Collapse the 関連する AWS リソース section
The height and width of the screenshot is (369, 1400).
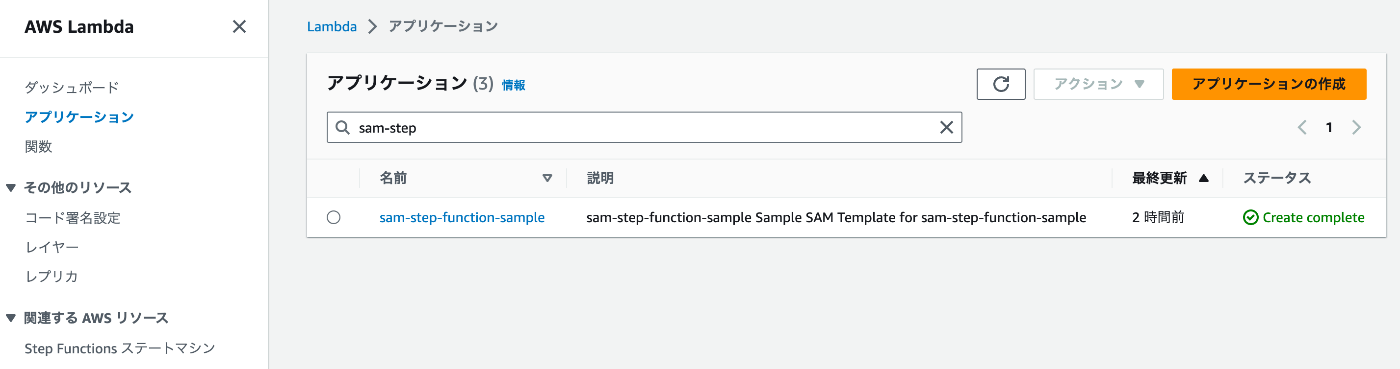[12, 318]
